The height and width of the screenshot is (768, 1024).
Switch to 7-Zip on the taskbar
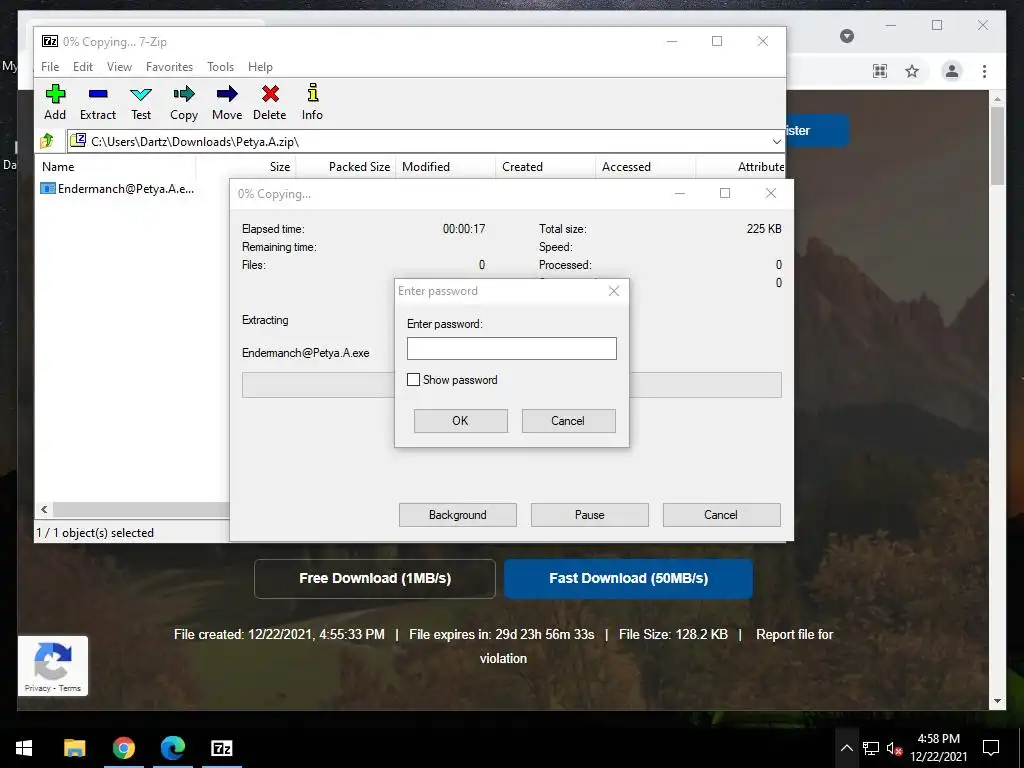(x=222, y=748)
